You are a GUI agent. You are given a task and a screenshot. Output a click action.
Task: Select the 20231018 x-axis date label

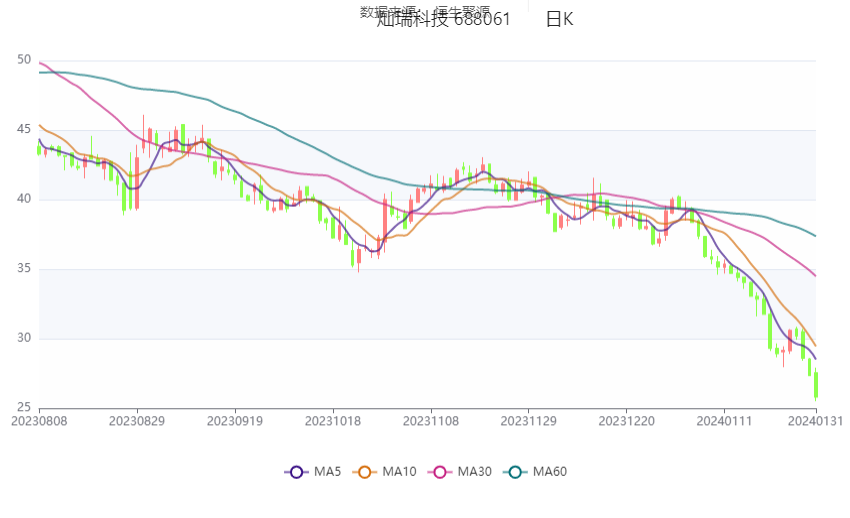[333, 422]
